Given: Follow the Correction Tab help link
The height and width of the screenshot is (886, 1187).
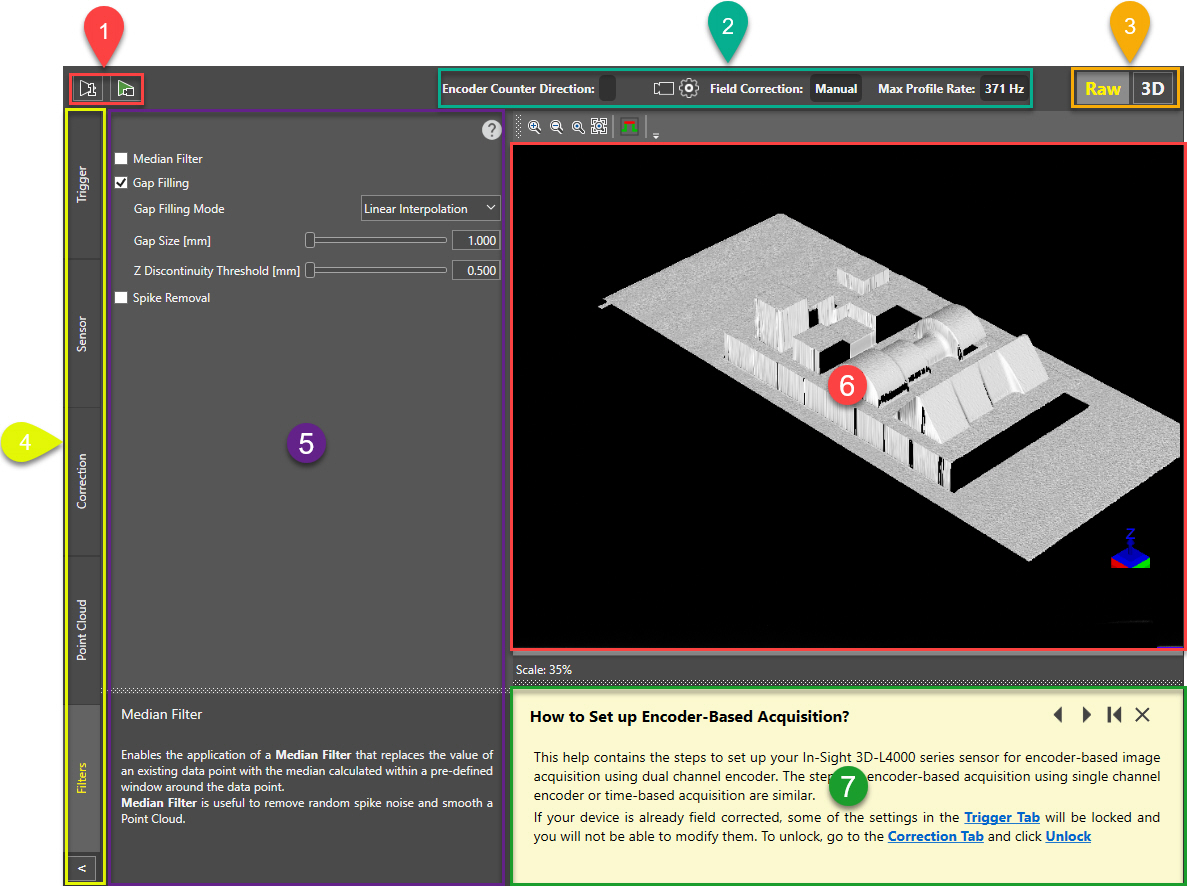Looking at the screenshot, I should point(935,836).
